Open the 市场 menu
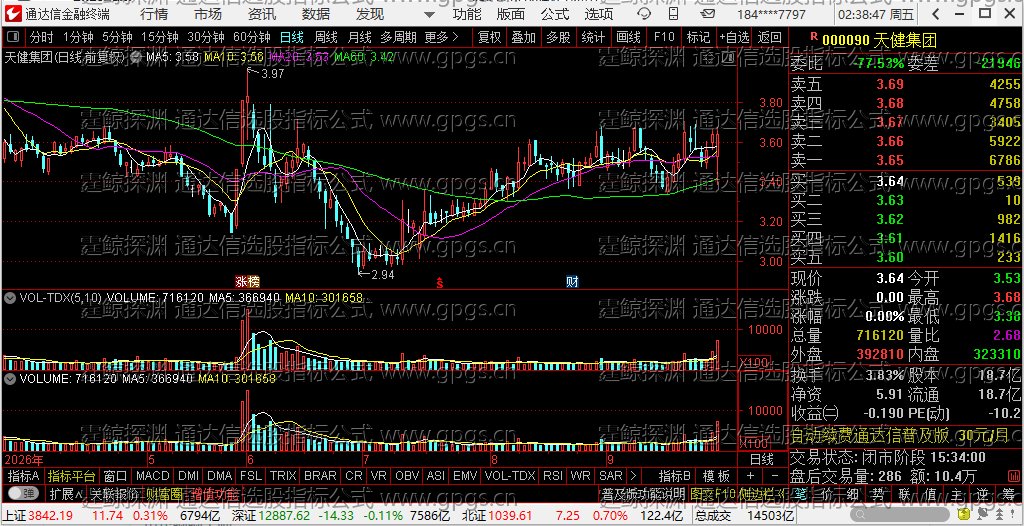Screen dimensions: 1024x526 pyautogui.click(x=208, y=14)
